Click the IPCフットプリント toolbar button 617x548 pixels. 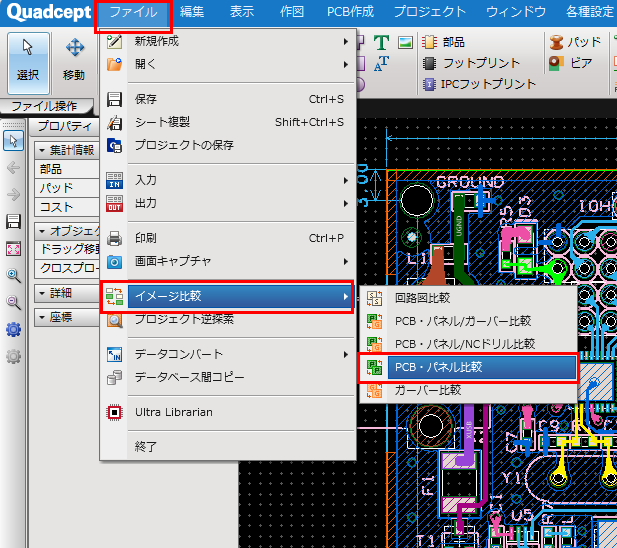tap(479, 84)
